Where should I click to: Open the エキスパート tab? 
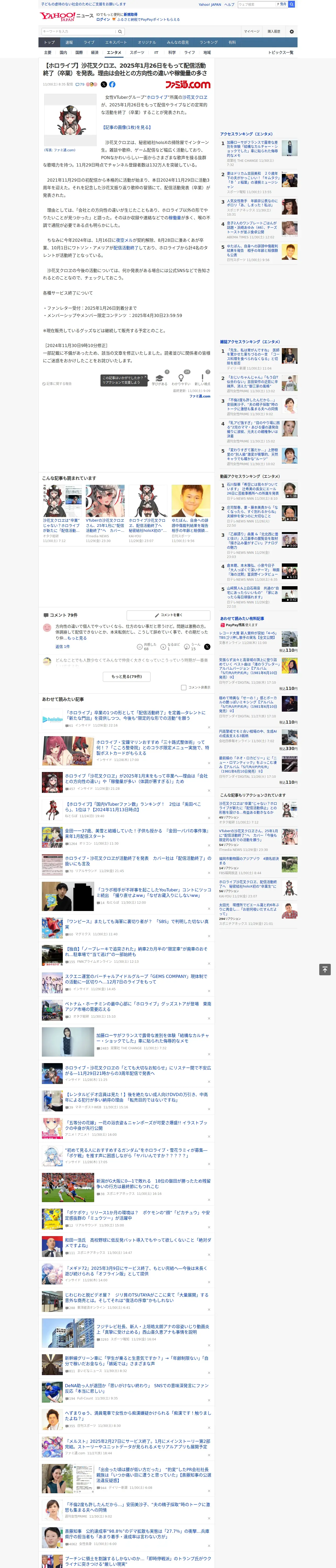click(x=116, y=42)
